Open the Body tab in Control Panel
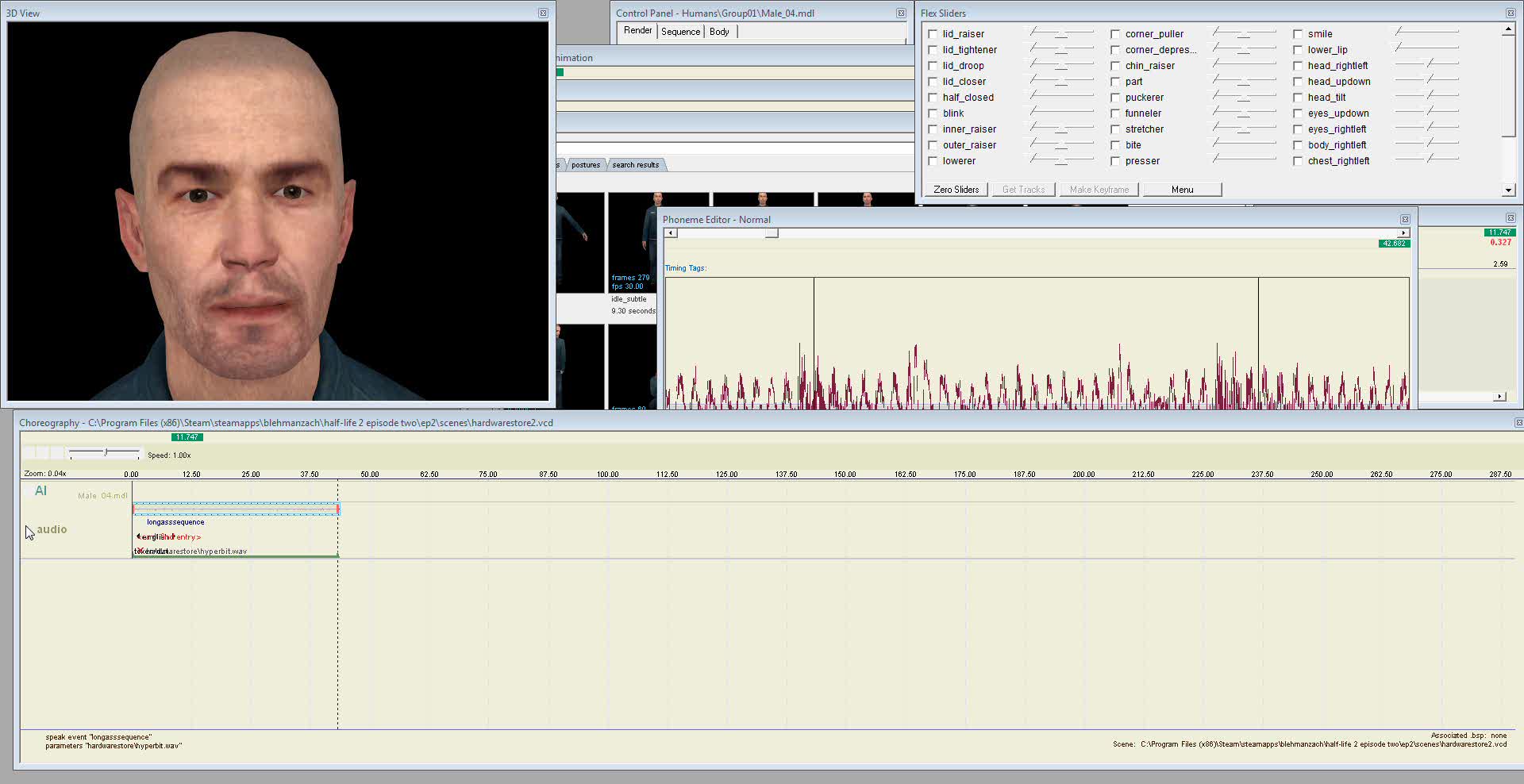 click(x=719, y=32)
